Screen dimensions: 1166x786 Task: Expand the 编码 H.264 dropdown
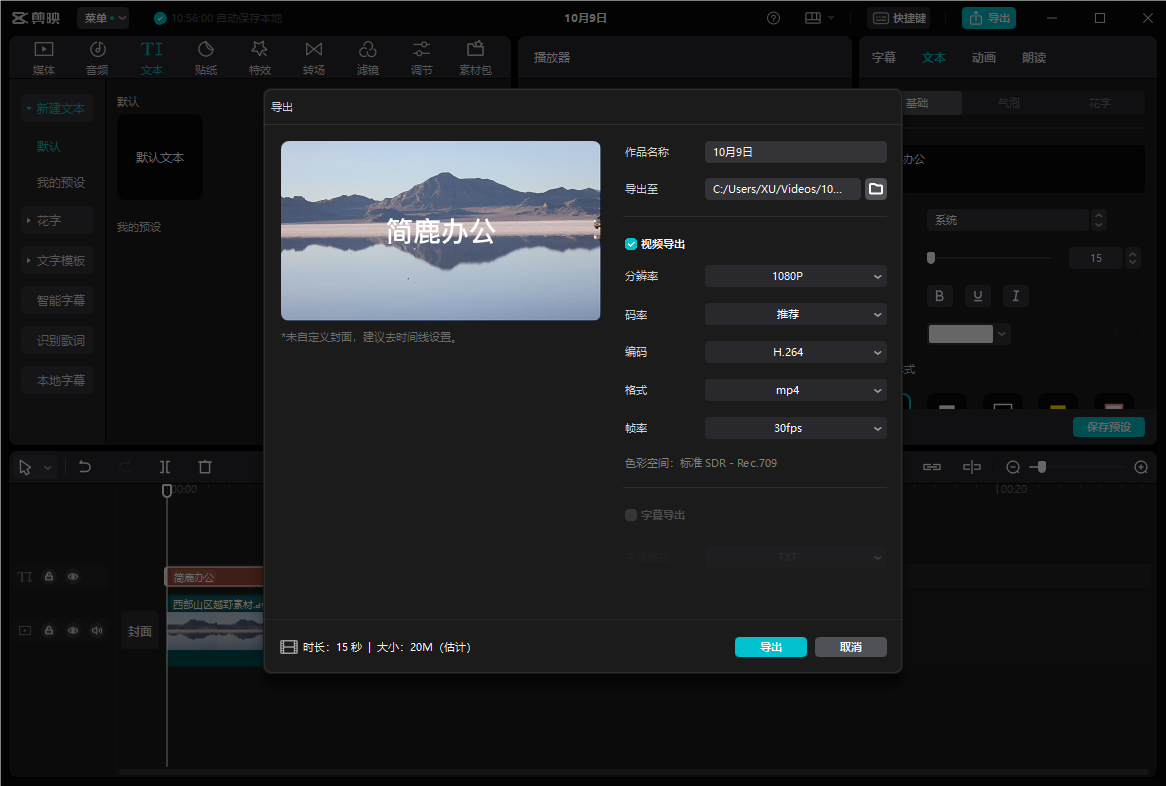(x=795, y=352)
